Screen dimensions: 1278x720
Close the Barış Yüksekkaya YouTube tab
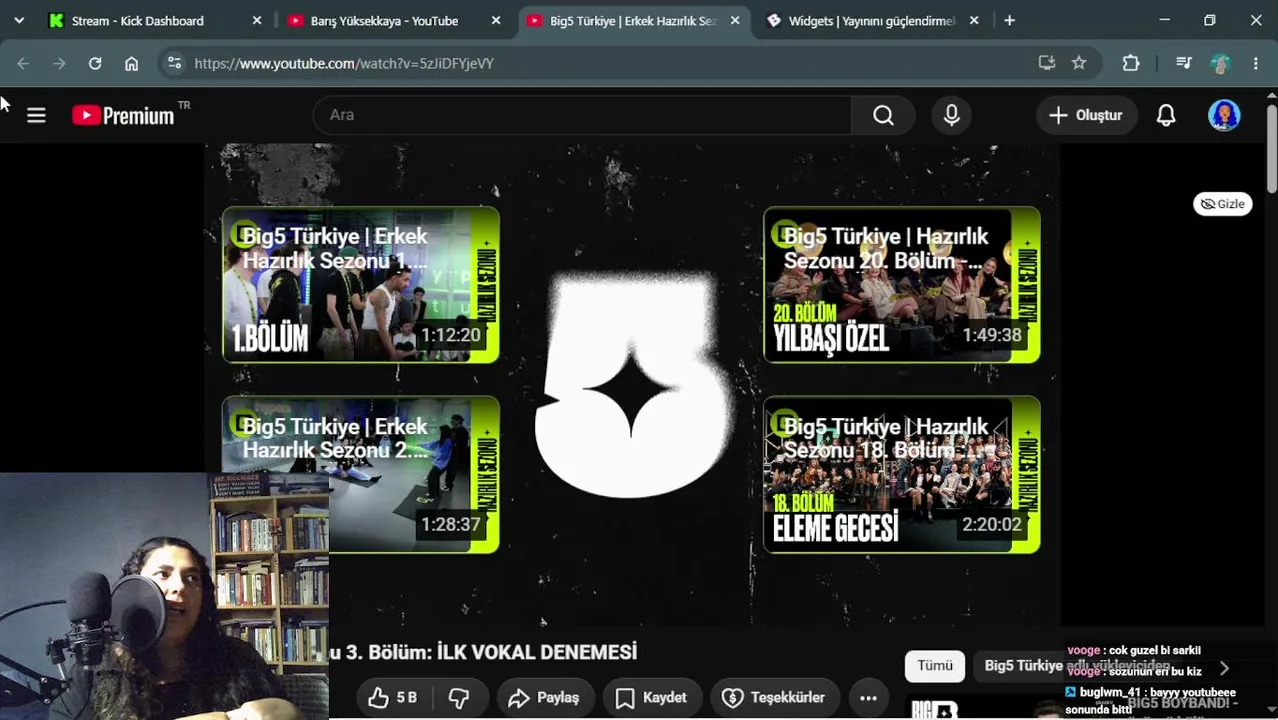pos(496,20)
